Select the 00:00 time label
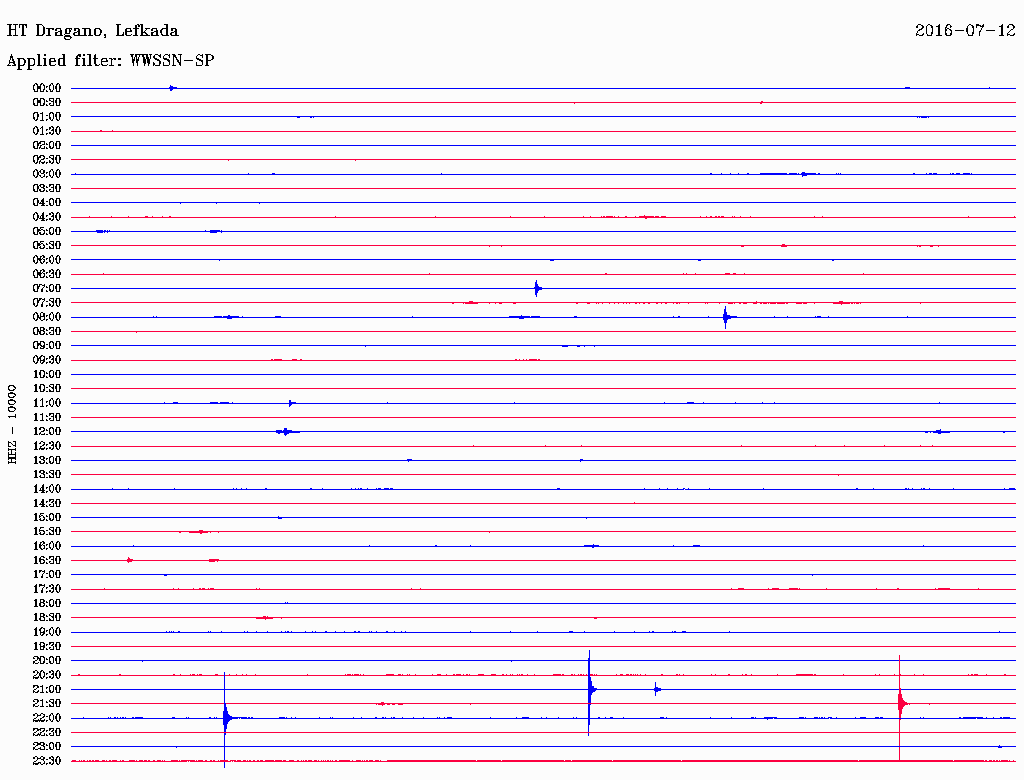This screenshot has height=780, width=1024. (47, 88)
